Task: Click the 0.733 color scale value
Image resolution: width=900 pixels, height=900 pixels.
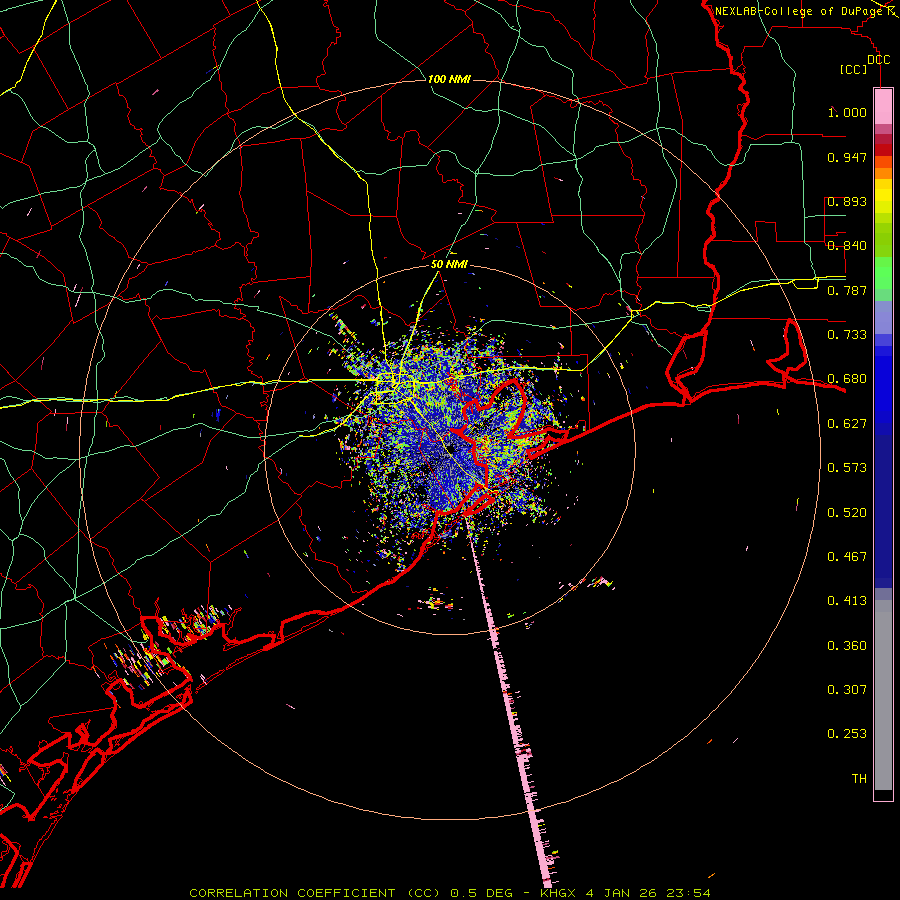Action: click(x=847, y=335)
